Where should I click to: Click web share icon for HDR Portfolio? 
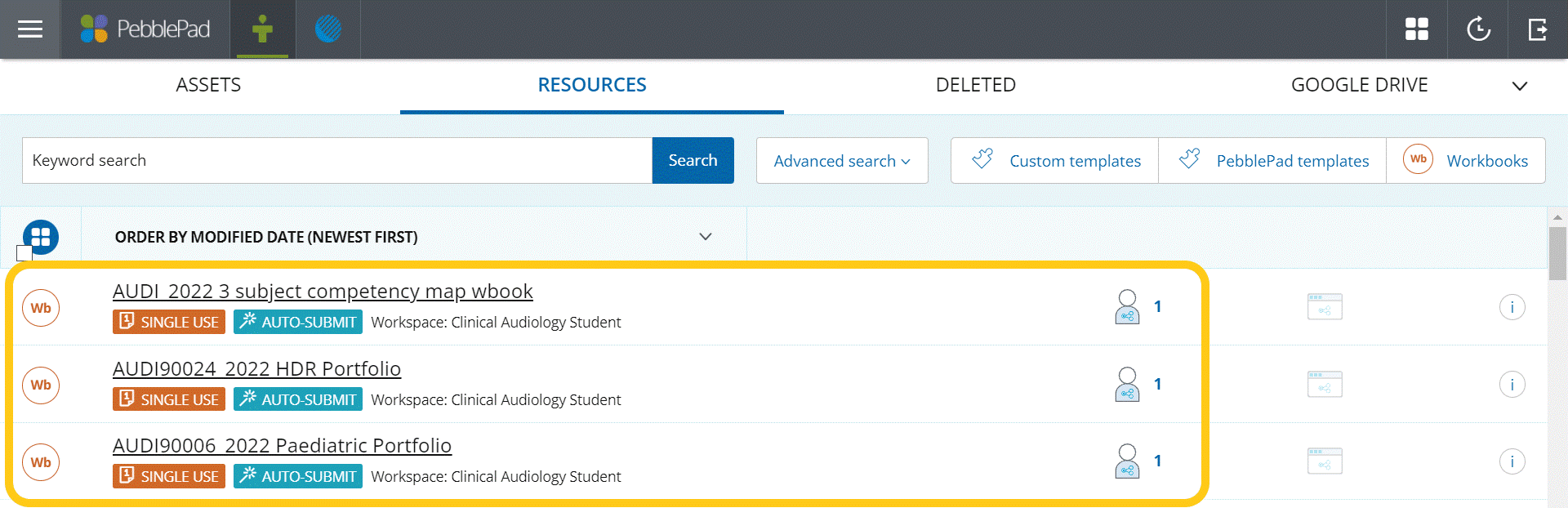click(x=1325, y=384)
